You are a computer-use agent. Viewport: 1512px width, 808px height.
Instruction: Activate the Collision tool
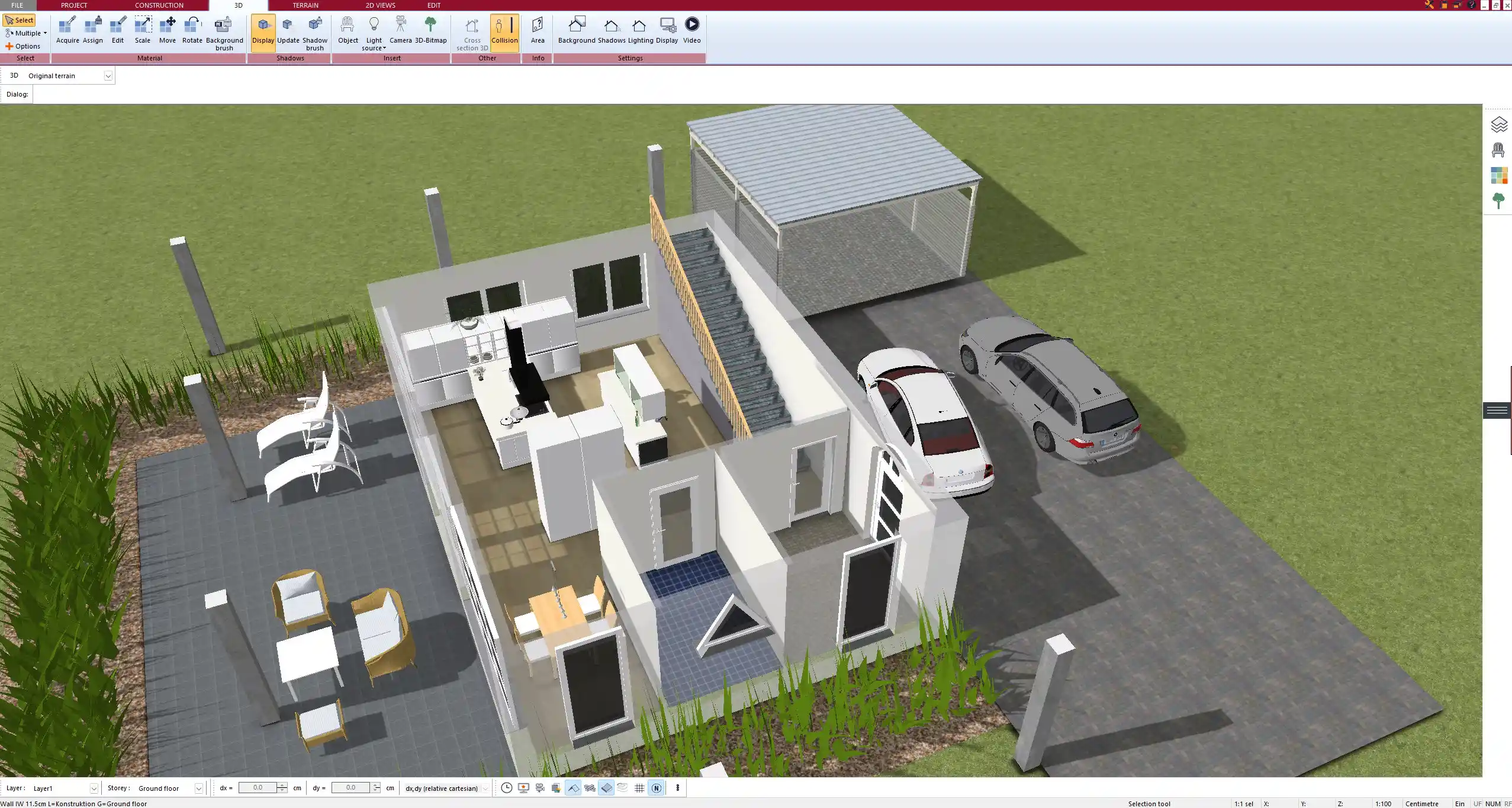pyautogui.click(x=504, y=31)
